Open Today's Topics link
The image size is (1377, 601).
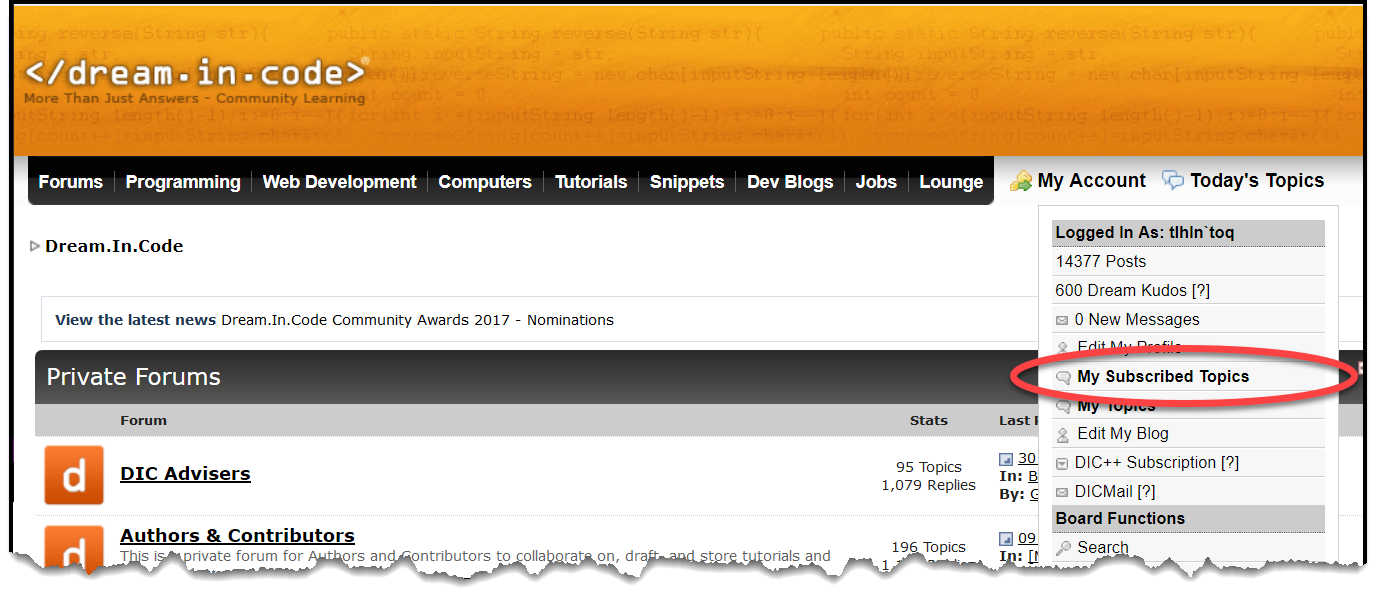1257,181
